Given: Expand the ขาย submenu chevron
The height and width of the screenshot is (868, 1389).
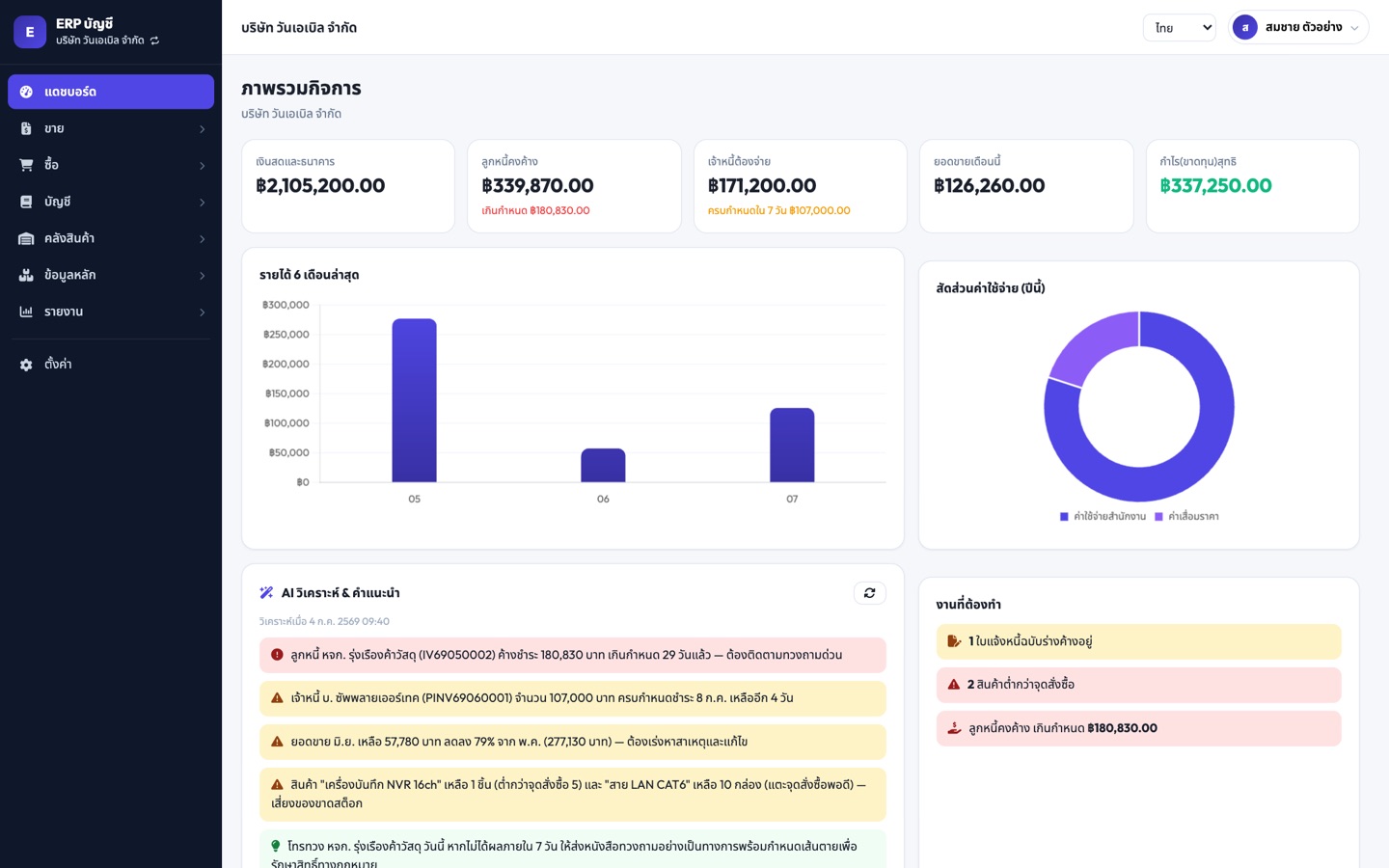Looking at the screenshot, I should pyautogui.click(x=202, y=129).
